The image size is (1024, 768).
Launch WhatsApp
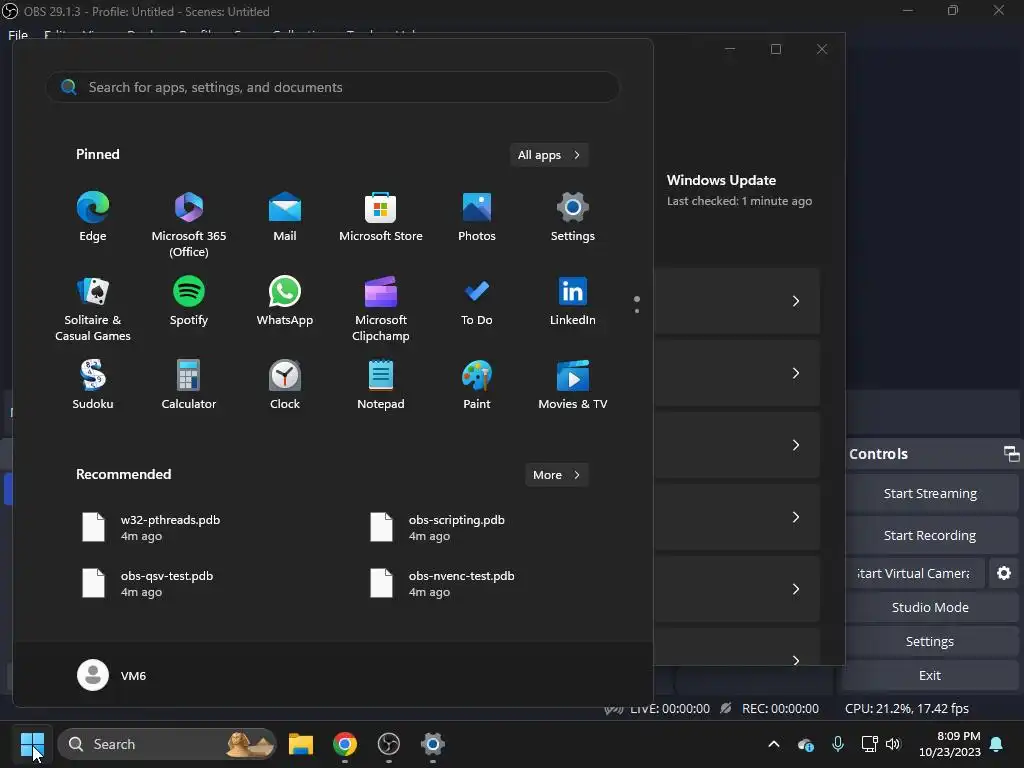click(x=285, y=300)
